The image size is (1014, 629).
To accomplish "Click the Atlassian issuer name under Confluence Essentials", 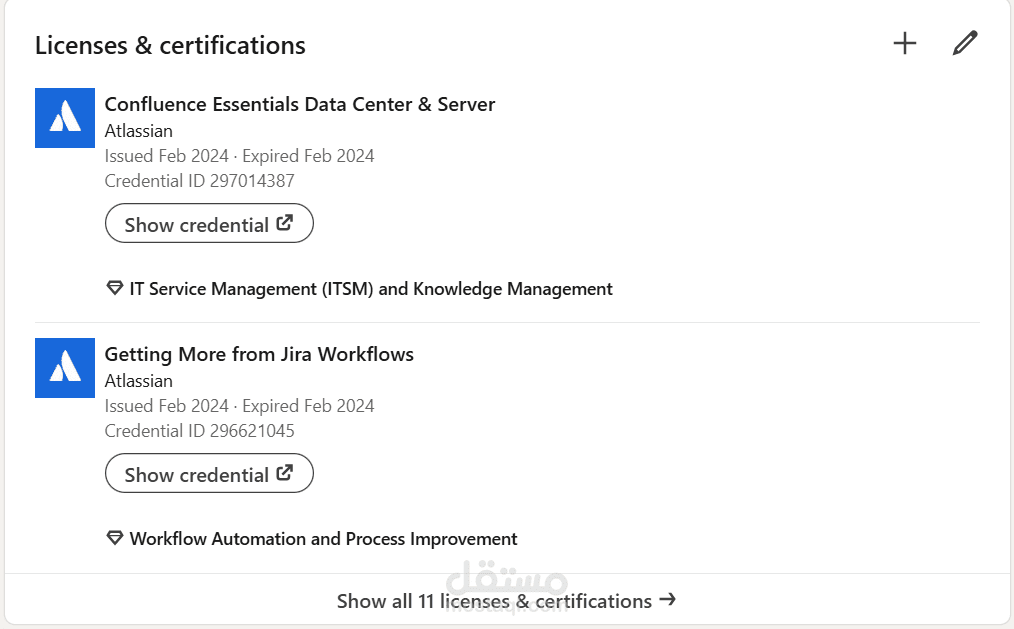I will 138,131.
